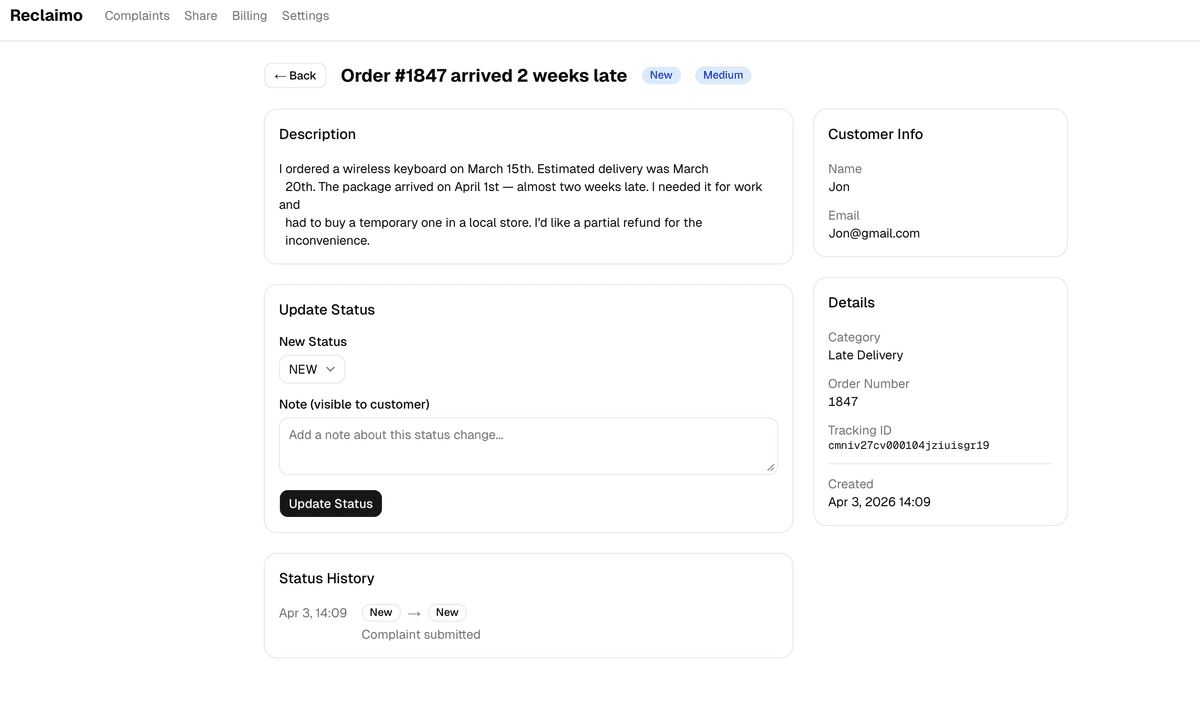Navigate to Settings
1200x716 pixels.
(305, 16)
